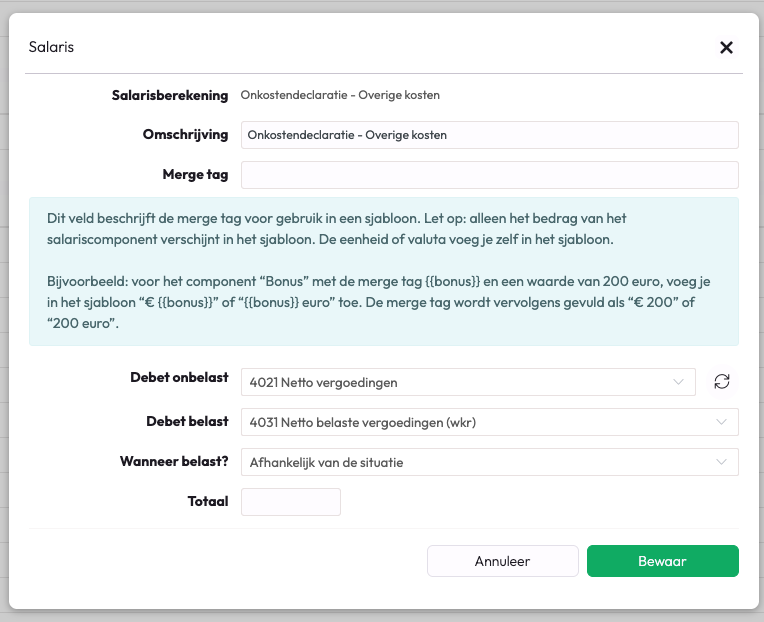Click the Salarisberekening value text
Viewport: 764px width, 622px height.
tap(340, 95)
